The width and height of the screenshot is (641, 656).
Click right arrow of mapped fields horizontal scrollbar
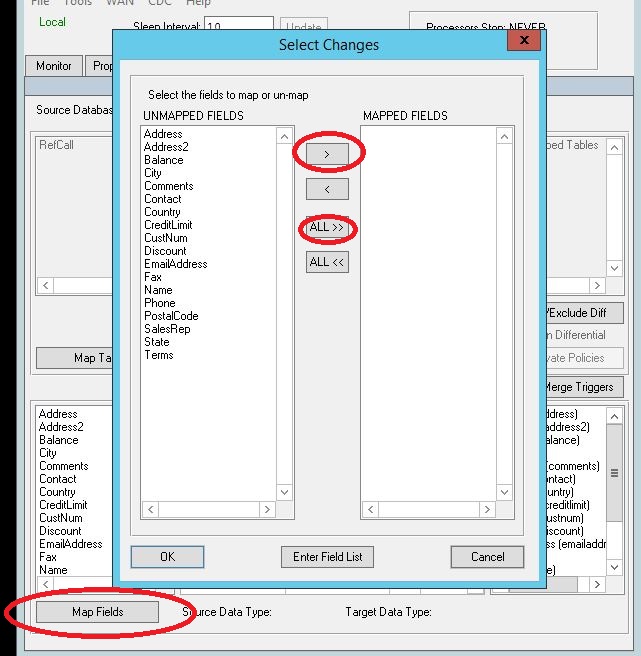[487, 509]
